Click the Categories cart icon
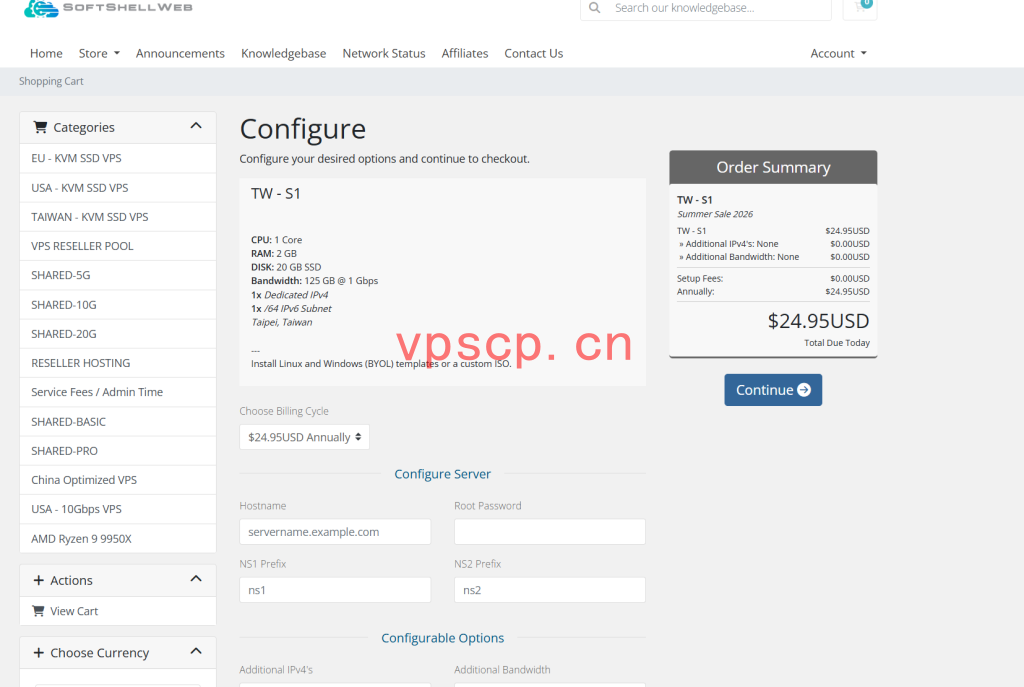The width and height of the screenshot is (1024, 687). coord(40,127)
